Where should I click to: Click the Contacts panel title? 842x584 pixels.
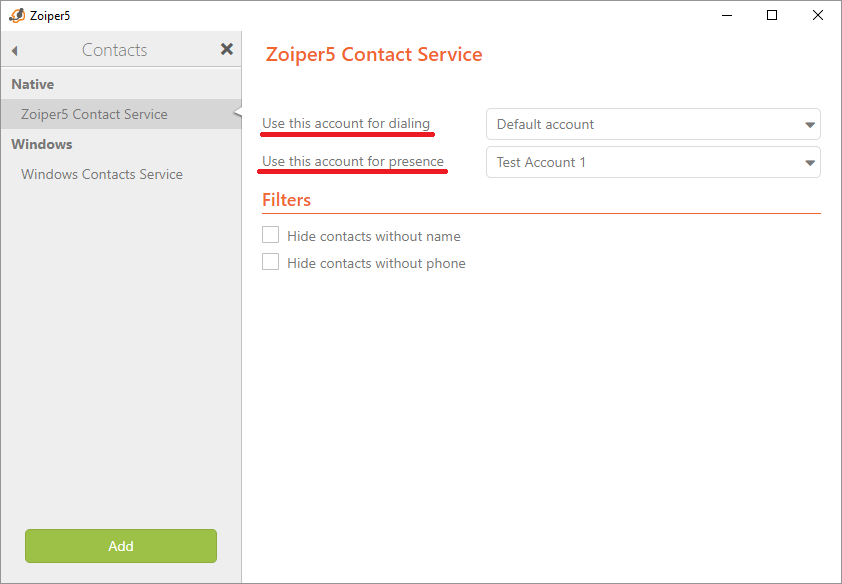pyautogui.click(x=114, y=50)
